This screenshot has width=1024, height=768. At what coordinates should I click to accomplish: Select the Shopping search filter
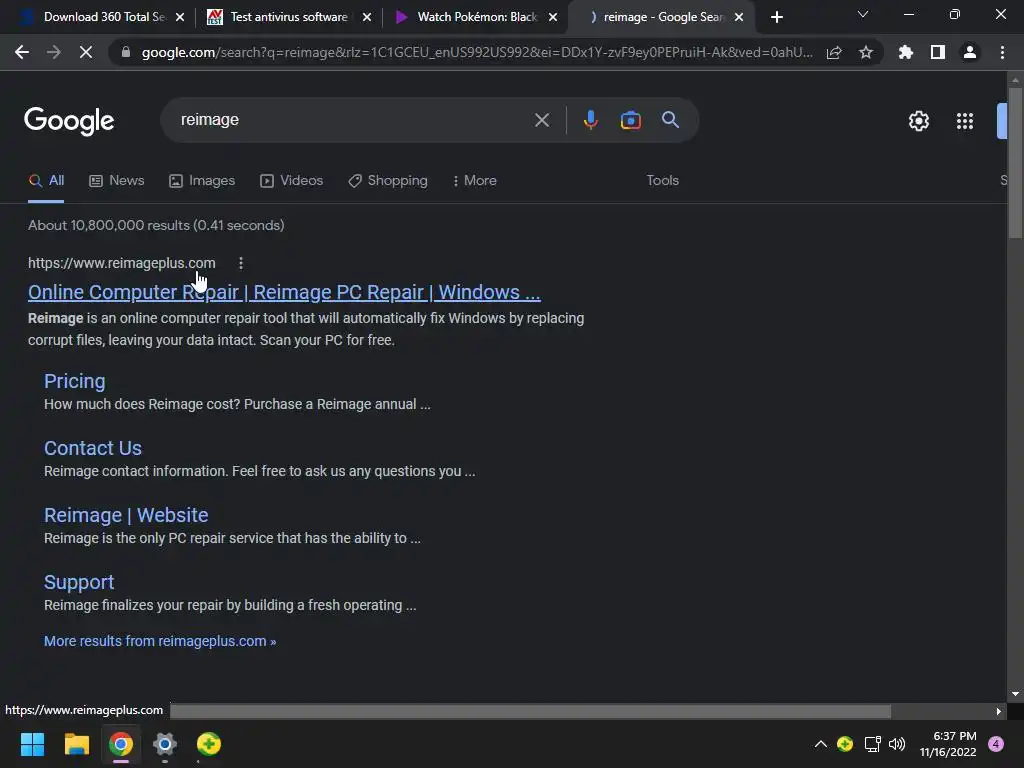[388, 181]
